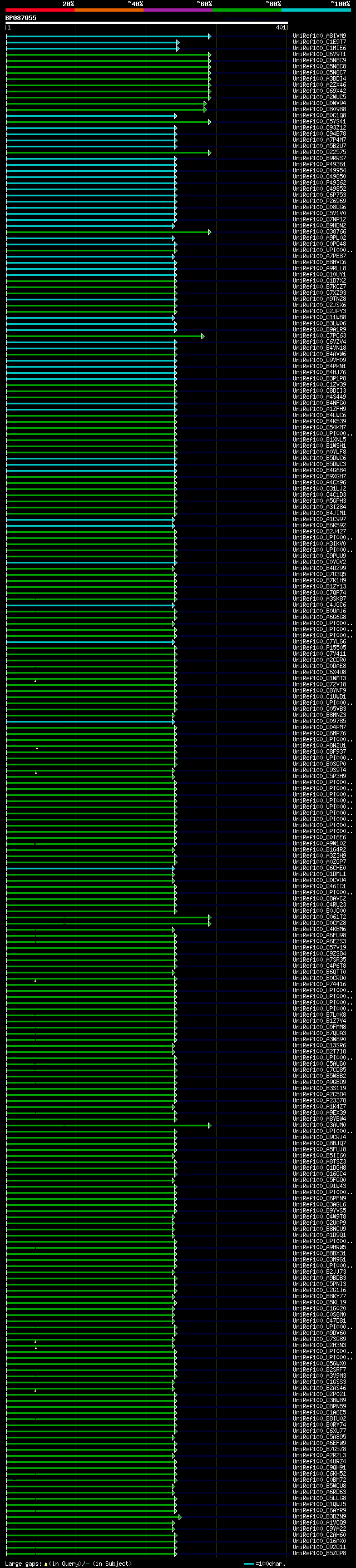Select hit label UniRef100_B2T718

tap(319, 1051)
